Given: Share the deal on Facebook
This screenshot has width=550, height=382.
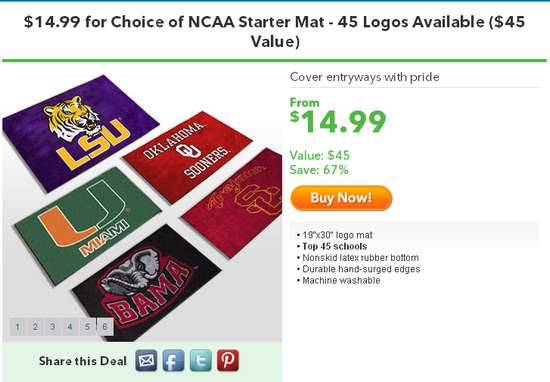Looking at the screenshot, I should [173, 360].
